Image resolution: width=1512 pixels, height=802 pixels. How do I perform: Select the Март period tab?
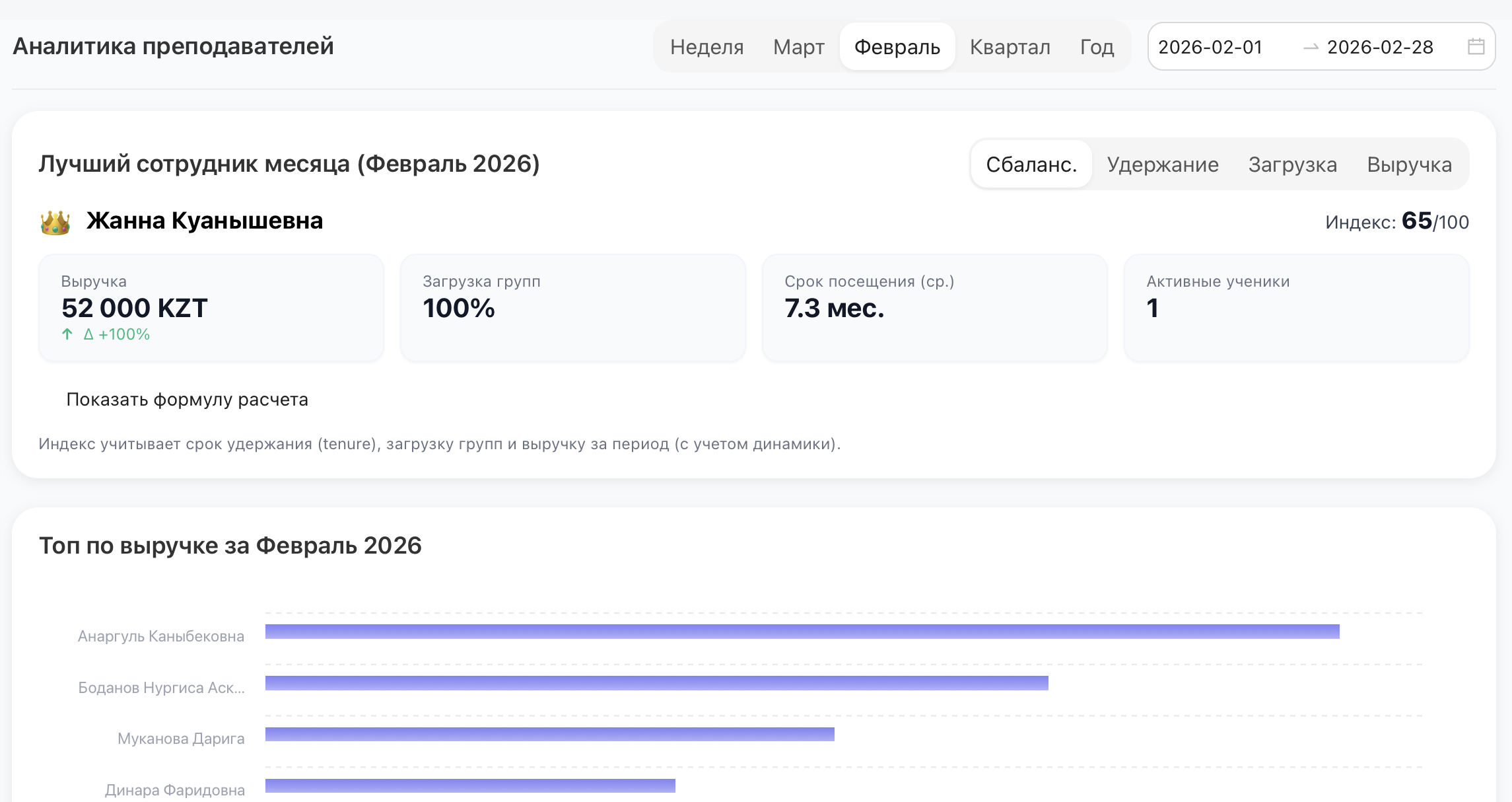pyautogui.click(x=798, y=47)
